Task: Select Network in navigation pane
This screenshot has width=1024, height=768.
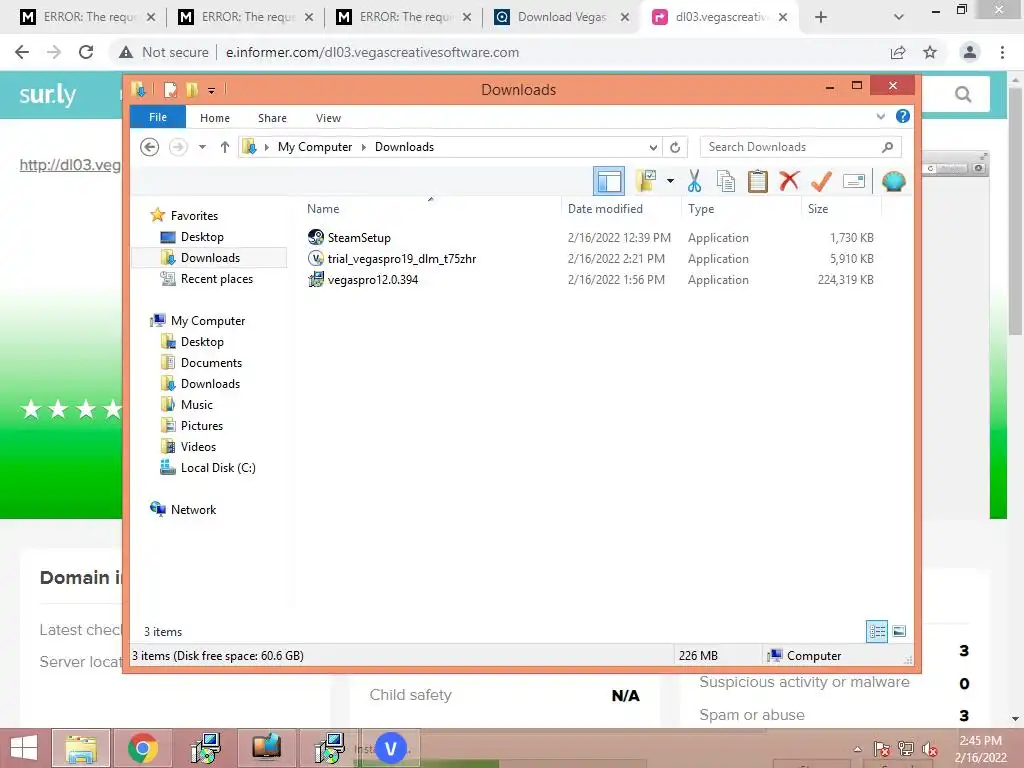Action: (193, 509)
